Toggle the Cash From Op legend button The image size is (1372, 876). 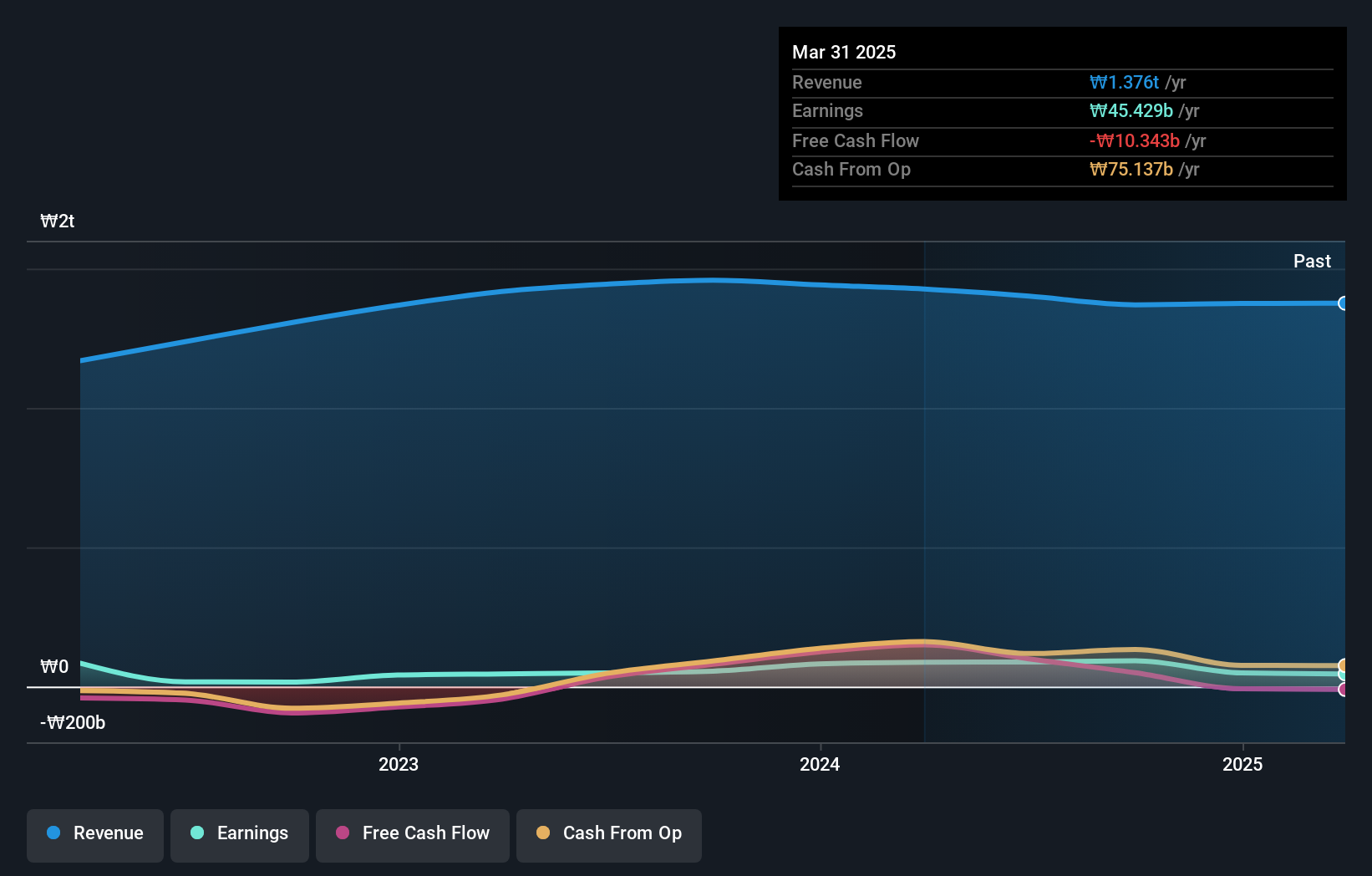tap(609, 835)
